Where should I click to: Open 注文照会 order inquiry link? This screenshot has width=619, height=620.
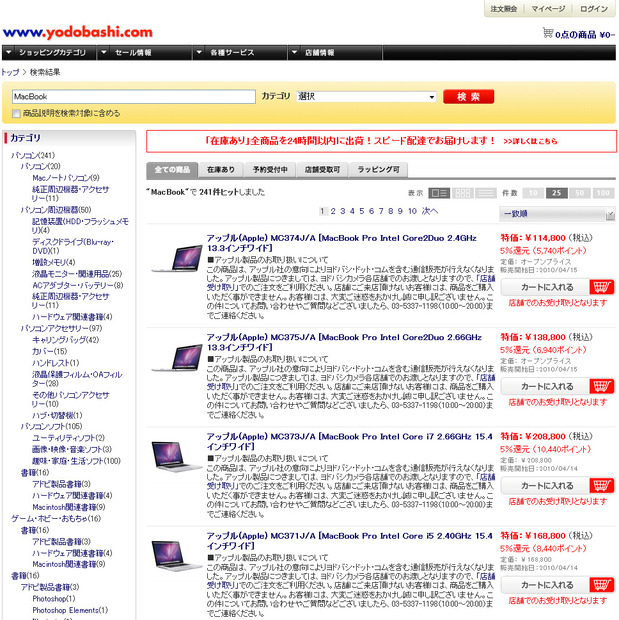pyautogui.click(x=504, y=9)
